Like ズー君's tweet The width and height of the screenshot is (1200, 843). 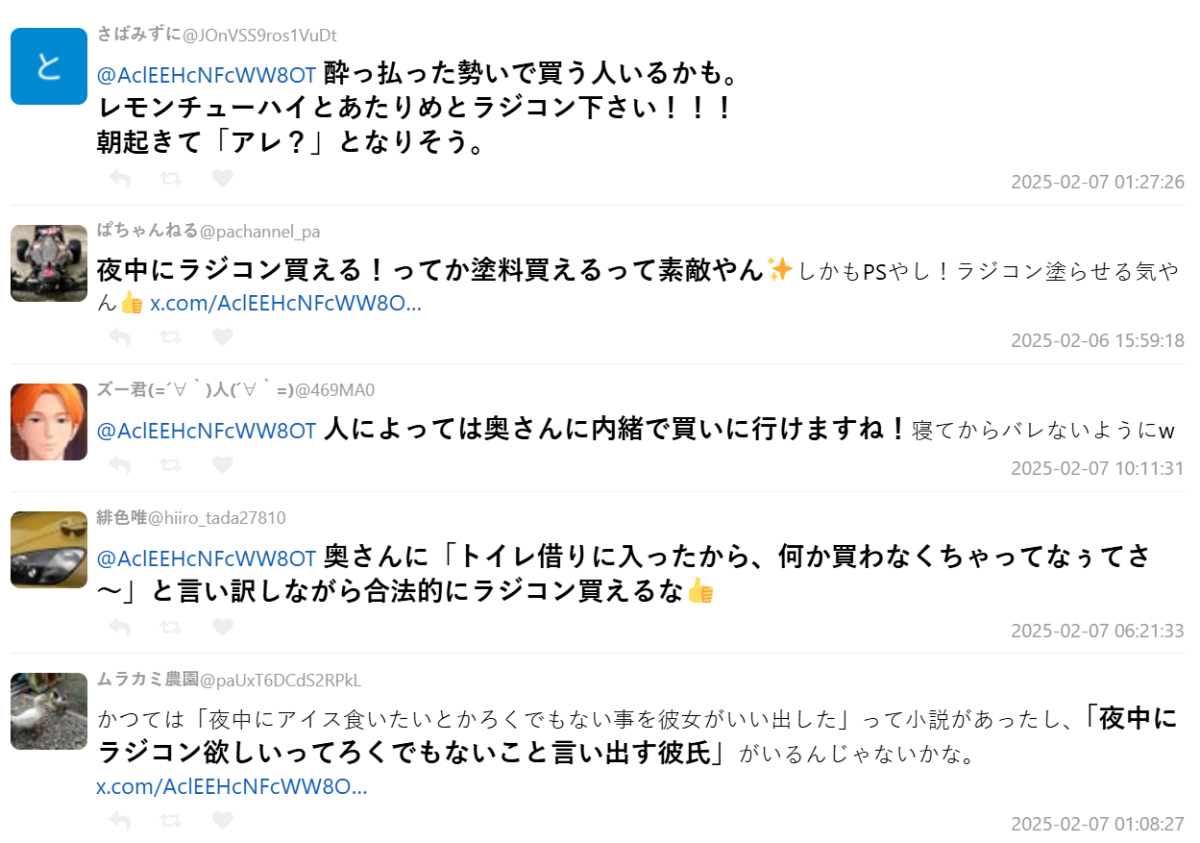click(222, 465)
